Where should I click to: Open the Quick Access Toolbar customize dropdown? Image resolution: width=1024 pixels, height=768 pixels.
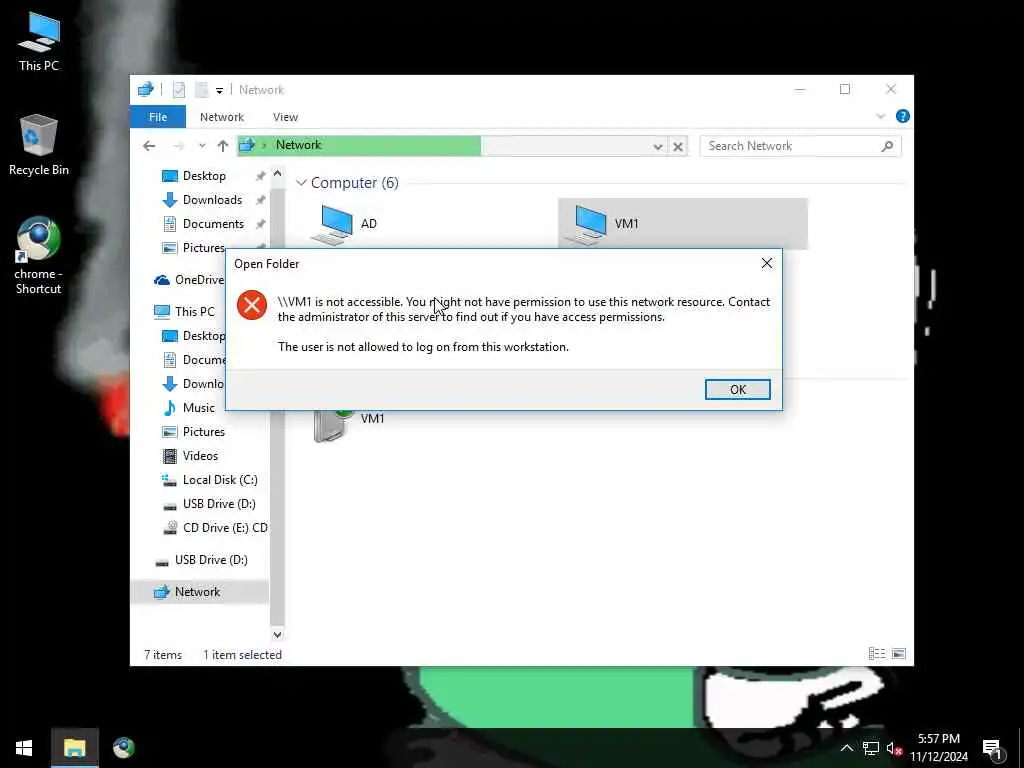click(x=219, y=90)
